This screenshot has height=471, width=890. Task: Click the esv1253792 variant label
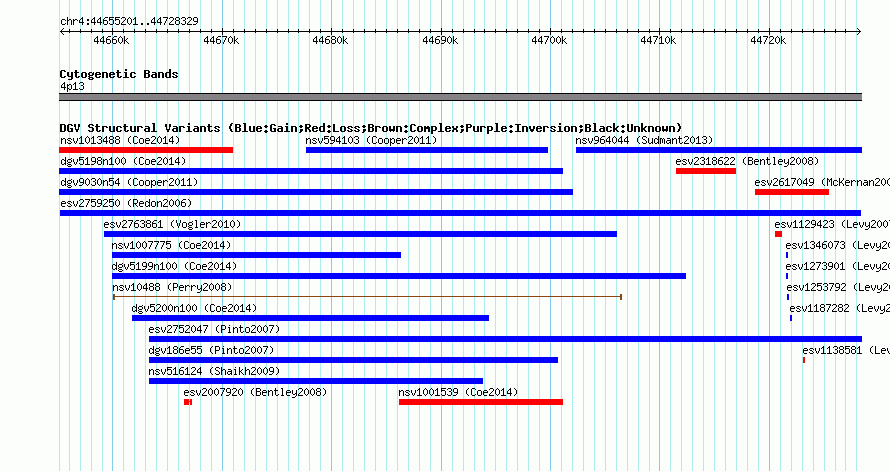pyautogui.click(x=838, y=287)
